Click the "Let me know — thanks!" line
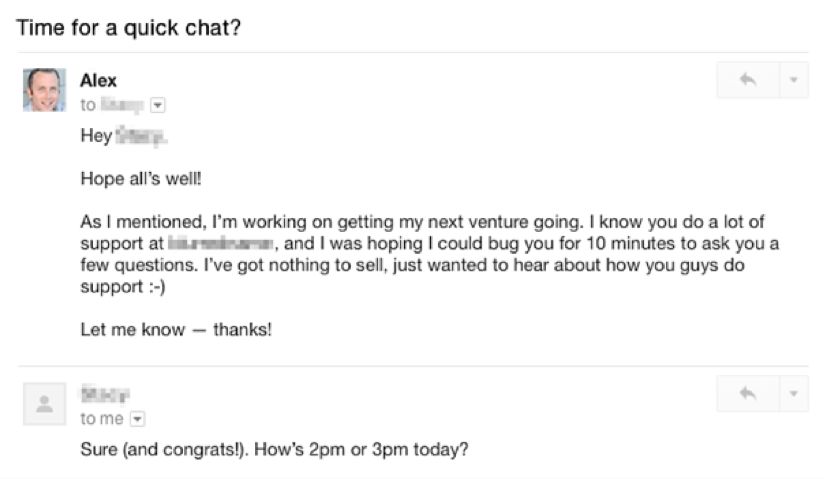This screenshot has height=479, width=824. coord(176,329)
